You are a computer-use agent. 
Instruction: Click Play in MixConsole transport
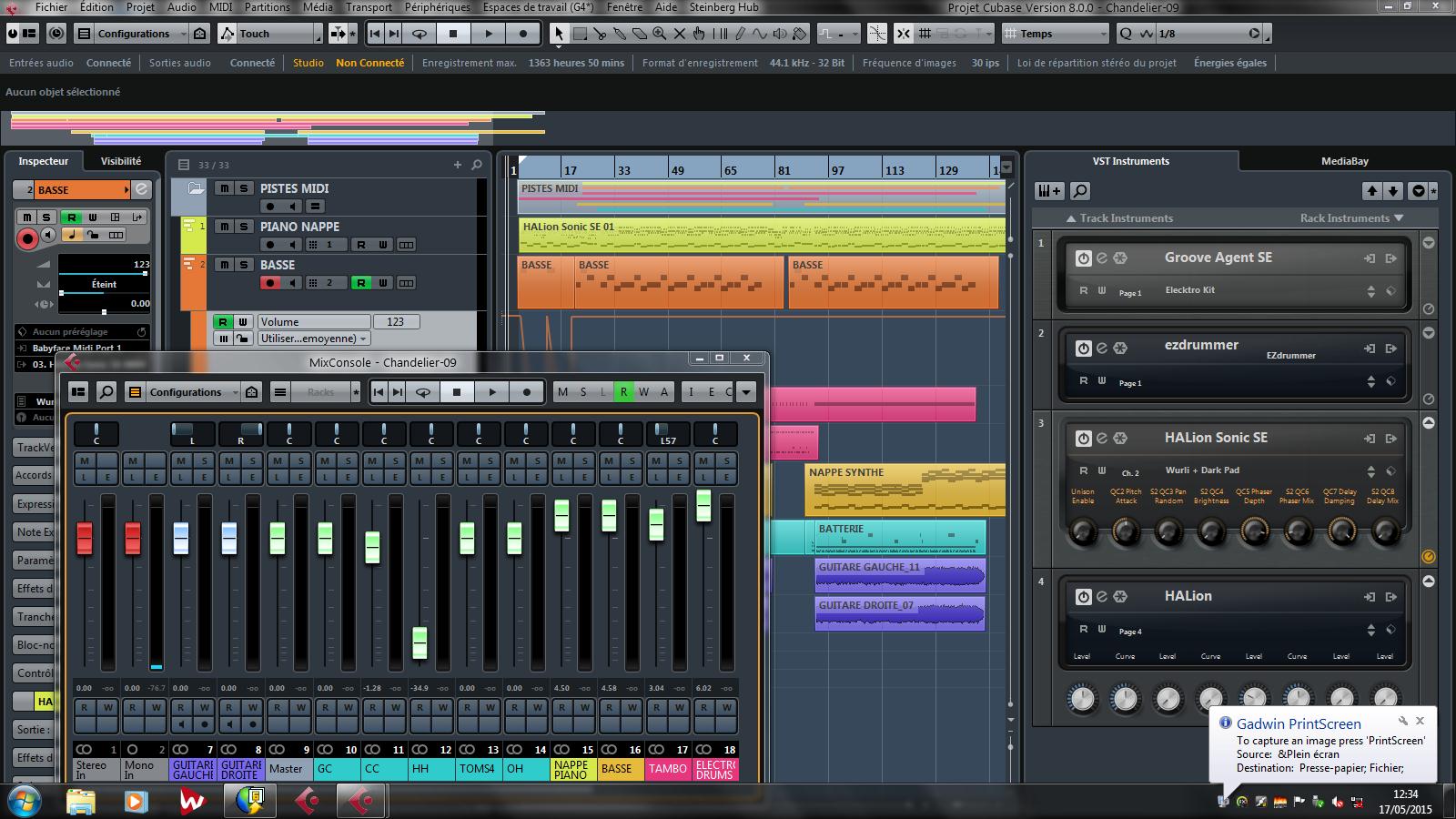point(492,392)
